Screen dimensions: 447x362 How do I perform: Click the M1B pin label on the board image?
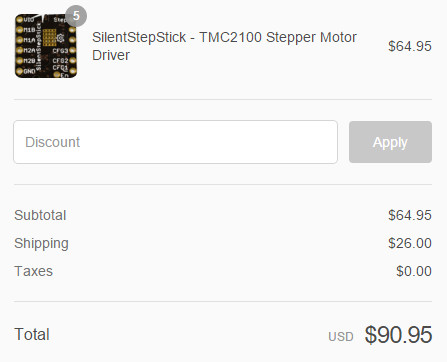click(x=29, y=30)
